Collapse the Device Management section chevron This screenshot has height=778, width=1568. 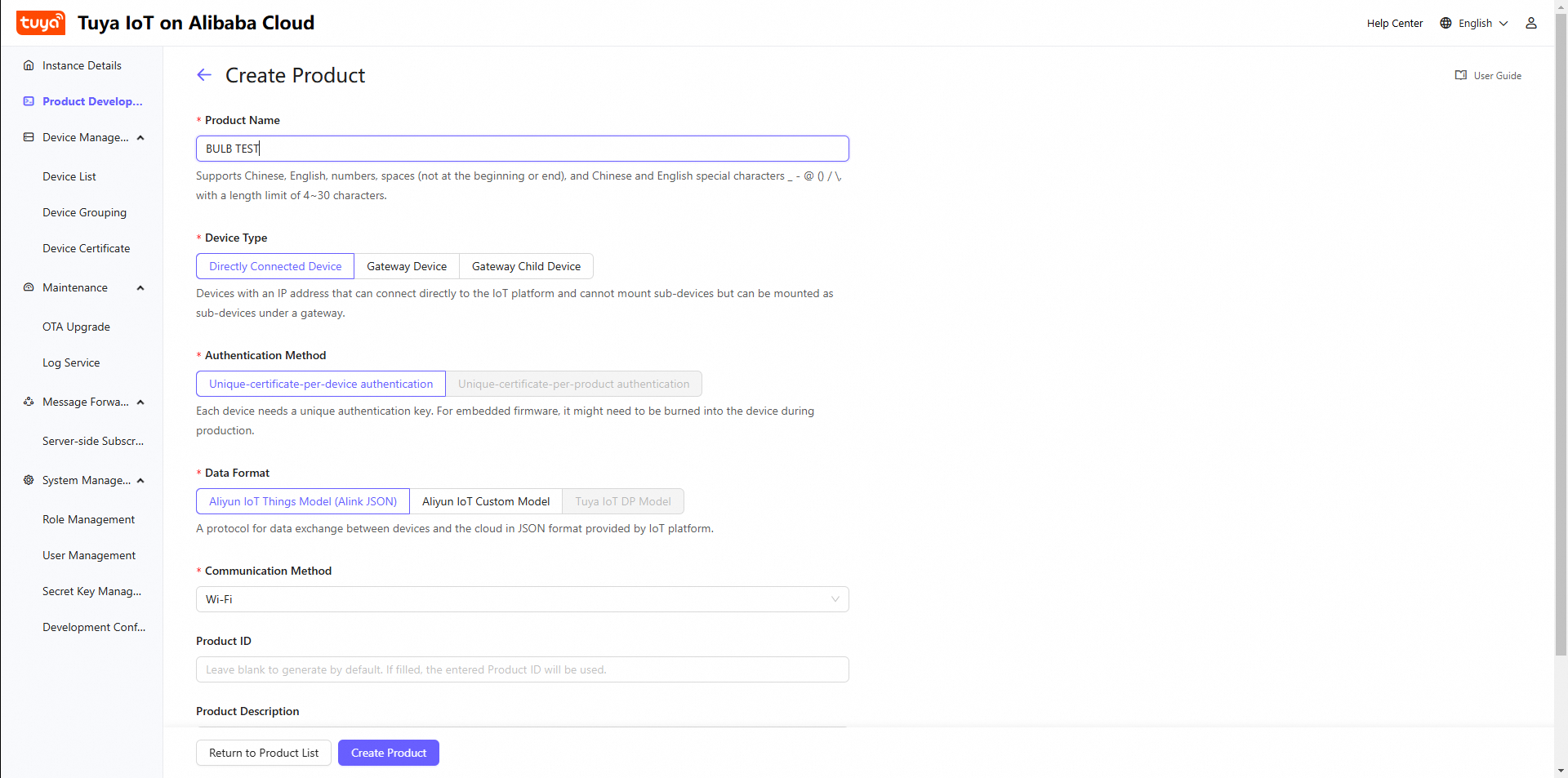pyautogui.click(x=140, y=137)
